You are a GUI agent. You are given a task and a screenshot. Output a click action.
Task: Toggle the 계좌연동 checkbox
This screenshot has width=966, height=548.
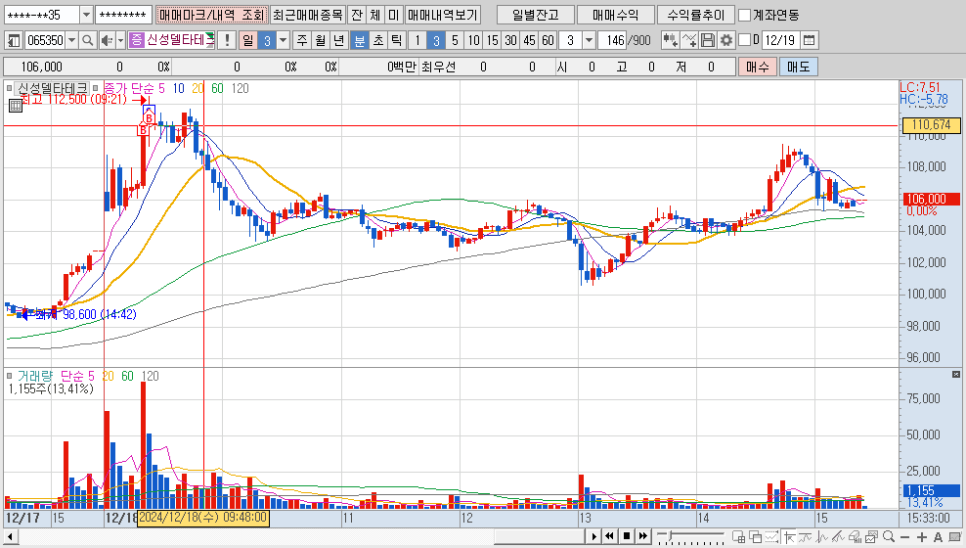pos(744,15)
